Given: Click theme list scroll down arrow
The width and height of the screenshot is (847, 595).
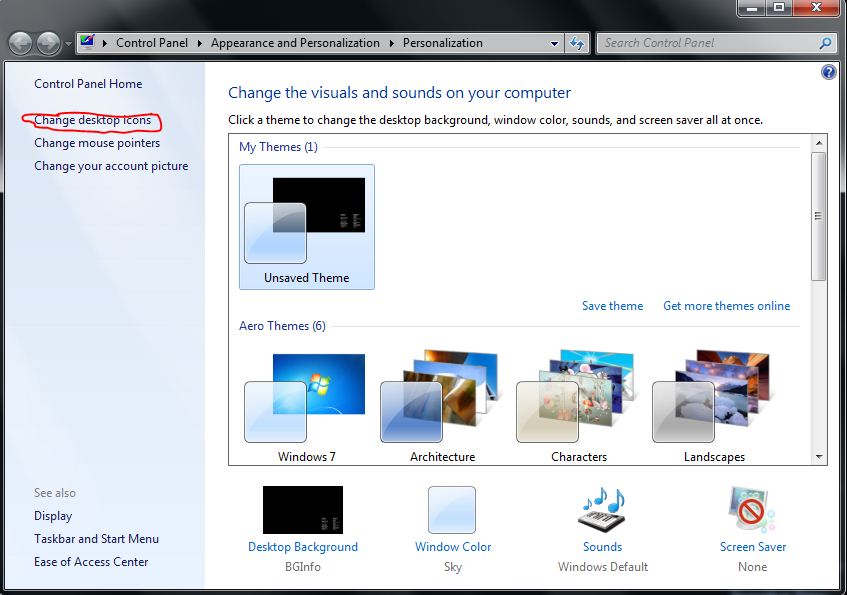Looking at the screenshot, I should tap(819, 457).
